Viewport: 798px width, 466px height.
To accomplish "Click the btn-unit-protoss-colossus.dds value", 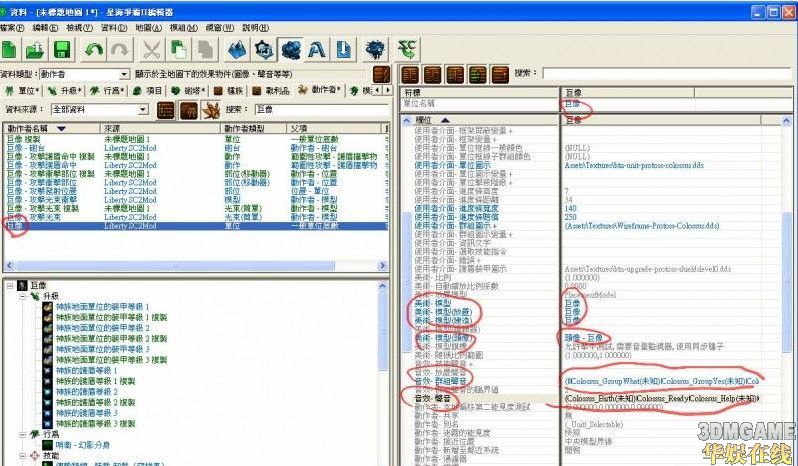I will click(x=634, y=165).
